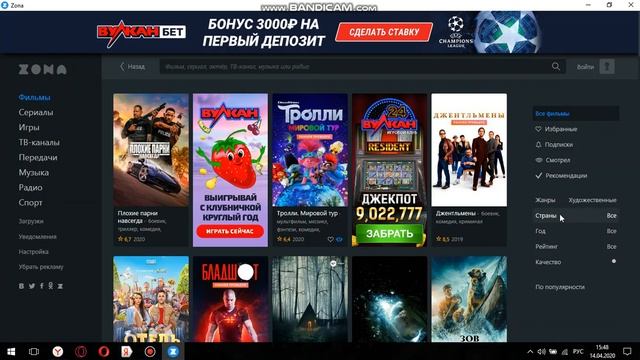Open the Фильмы section
640x360 pixels.
34,97
